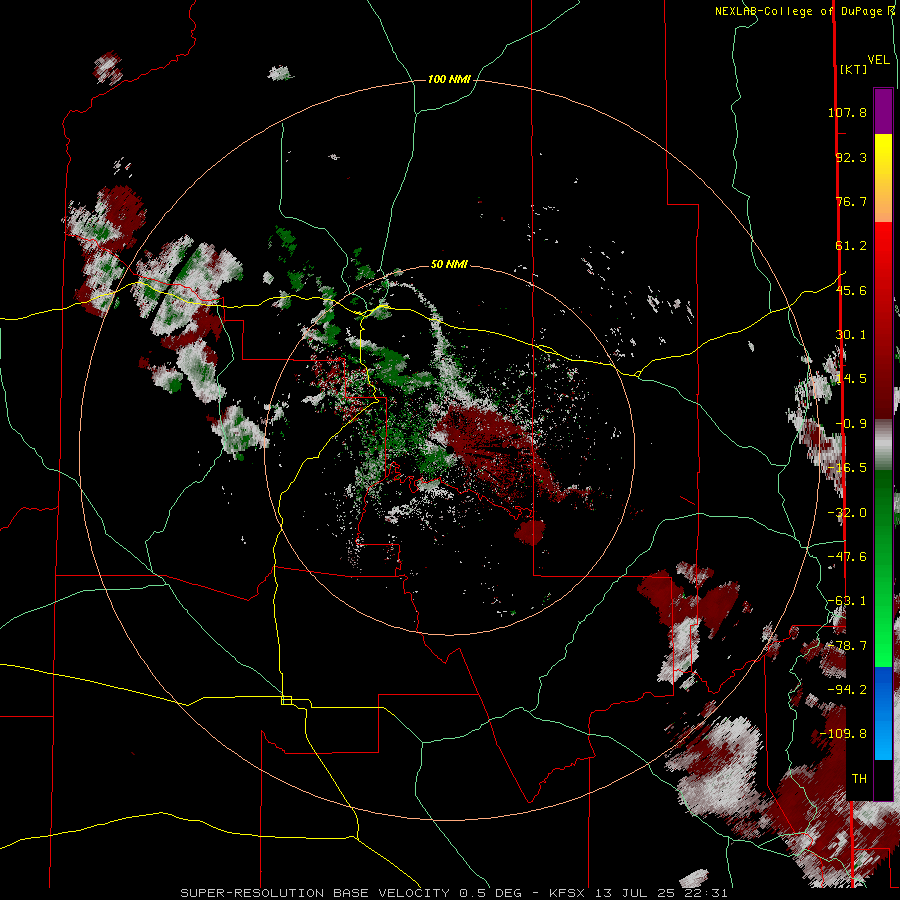Screen dimensions: 900x900
Task: Click the 14.5 velocity scale value
Action: 851,379
